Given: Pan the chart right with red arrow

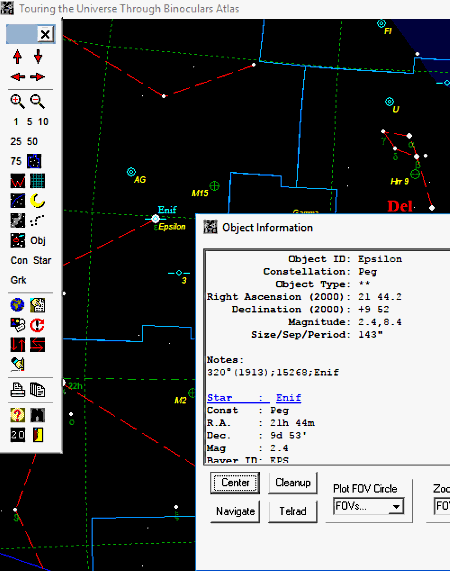Looking at the screenshot, I should (38, 77).
